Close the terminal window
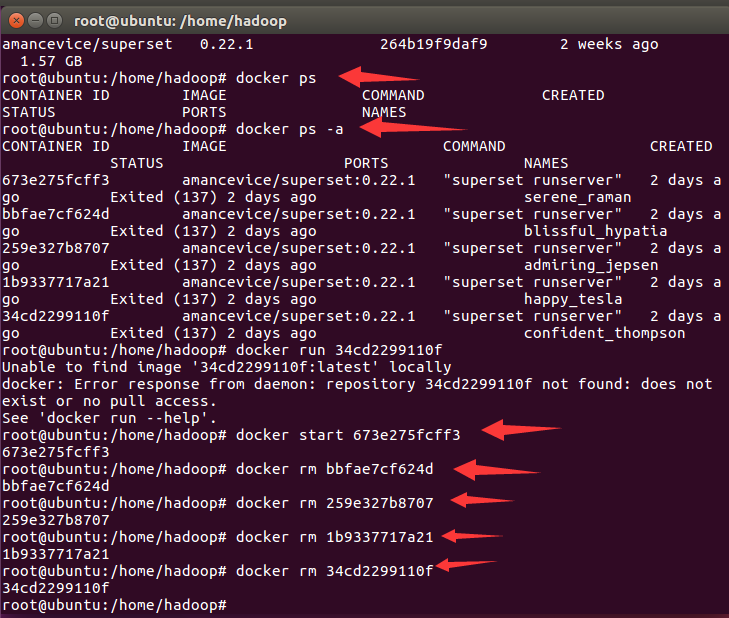The image size is (729, 618). click(16, 20)
